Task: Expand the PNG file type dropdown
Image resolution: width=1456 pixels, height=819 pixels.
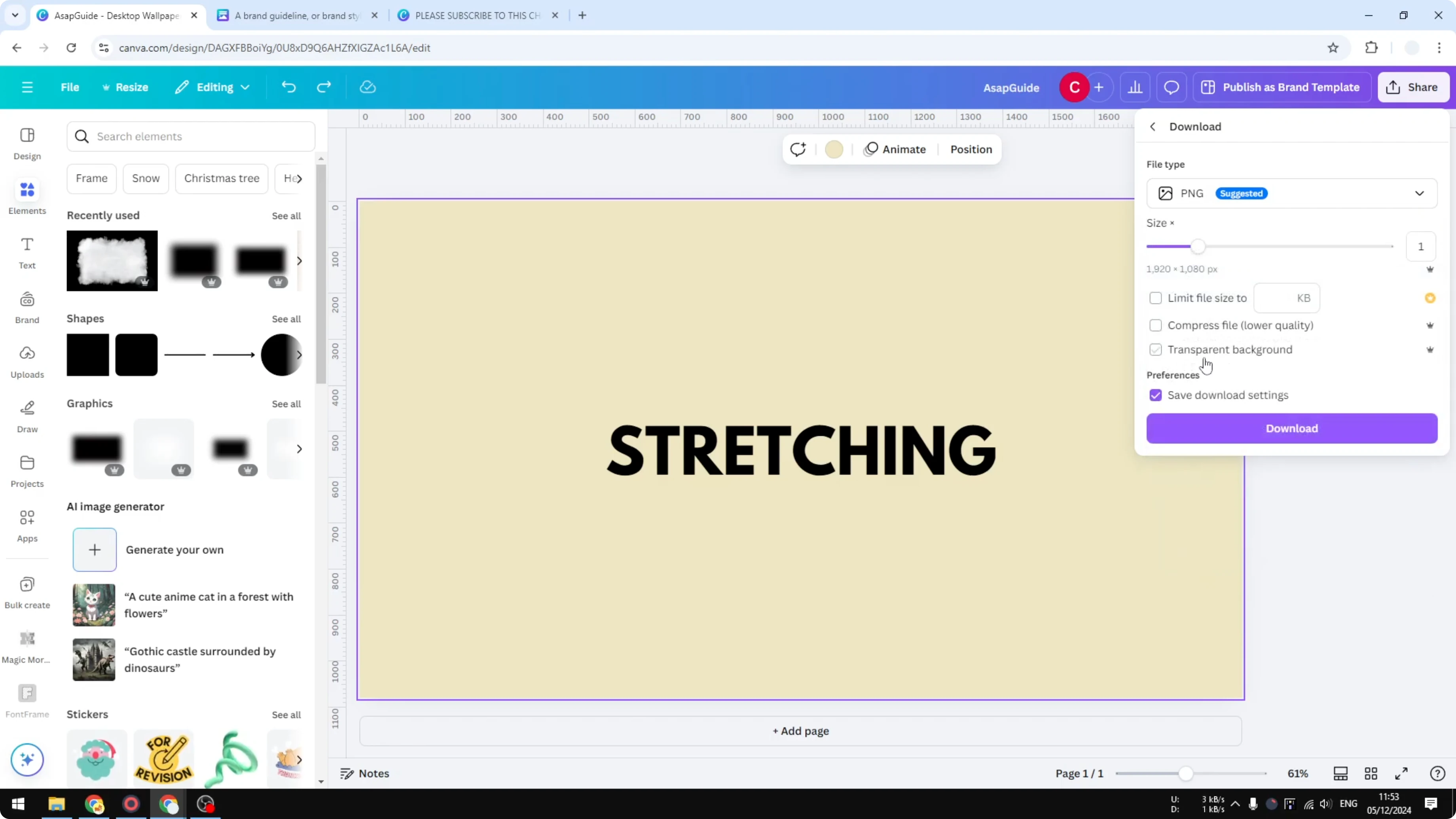Action: [x=1291, y=193]
